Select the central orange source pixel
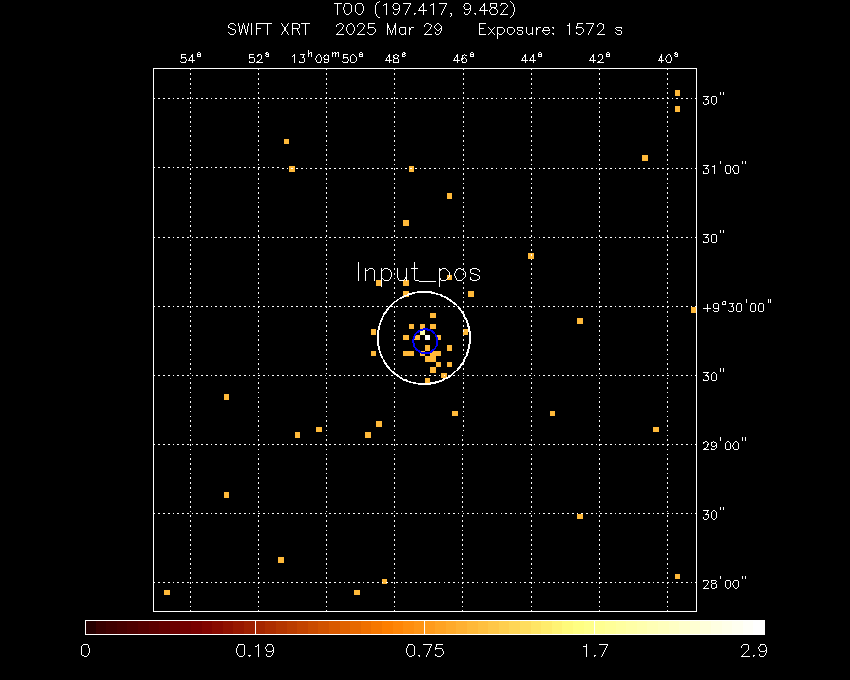Image resolution: width=850 pixels, height=680 pixels. click(x=428, y=337)
